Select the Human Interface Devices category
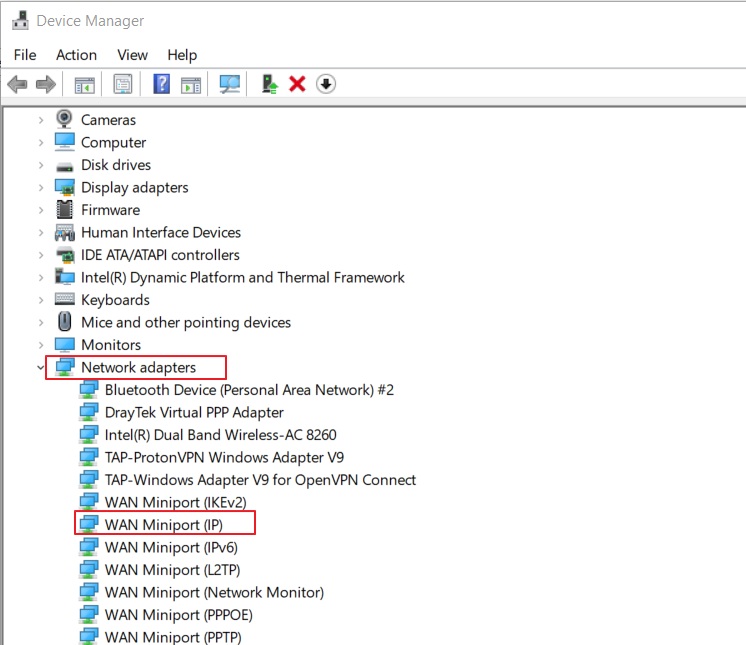The image size is (746, 645). tap(160, 232)
